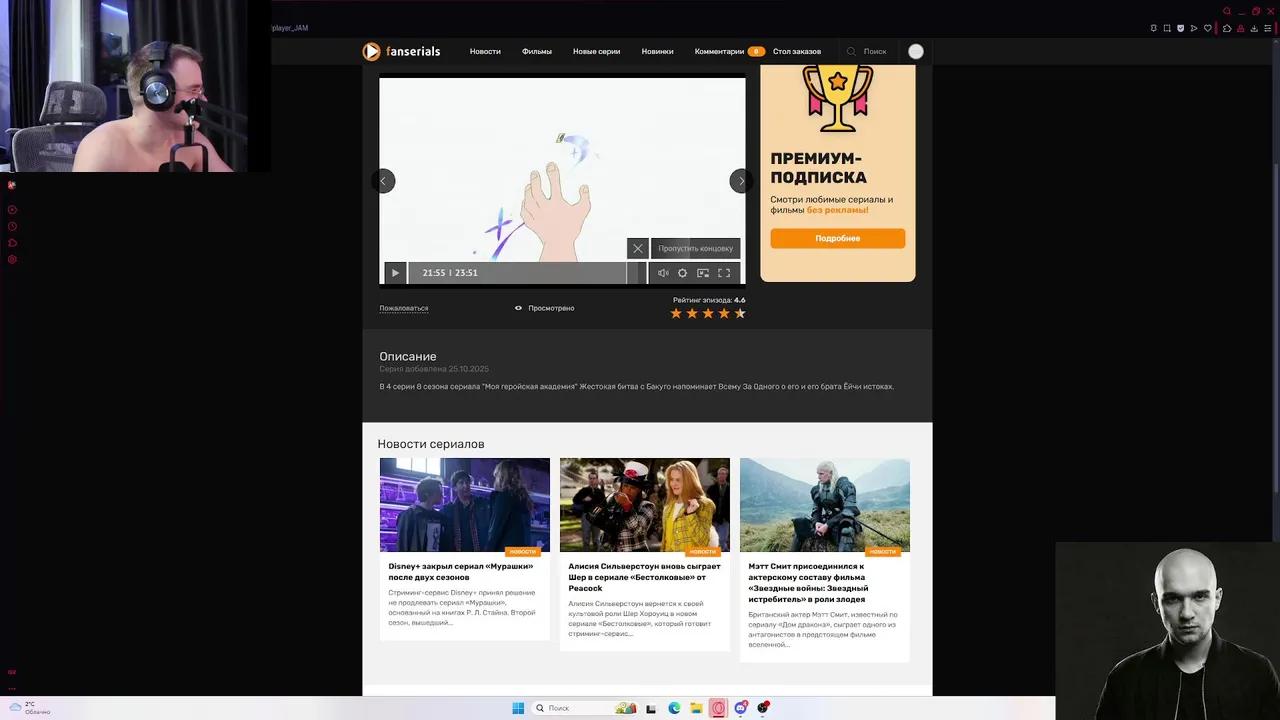The height and width of the screenshot is (720, 1280).
Task: Go to previous episode arrow
Action: pos(384,181)
